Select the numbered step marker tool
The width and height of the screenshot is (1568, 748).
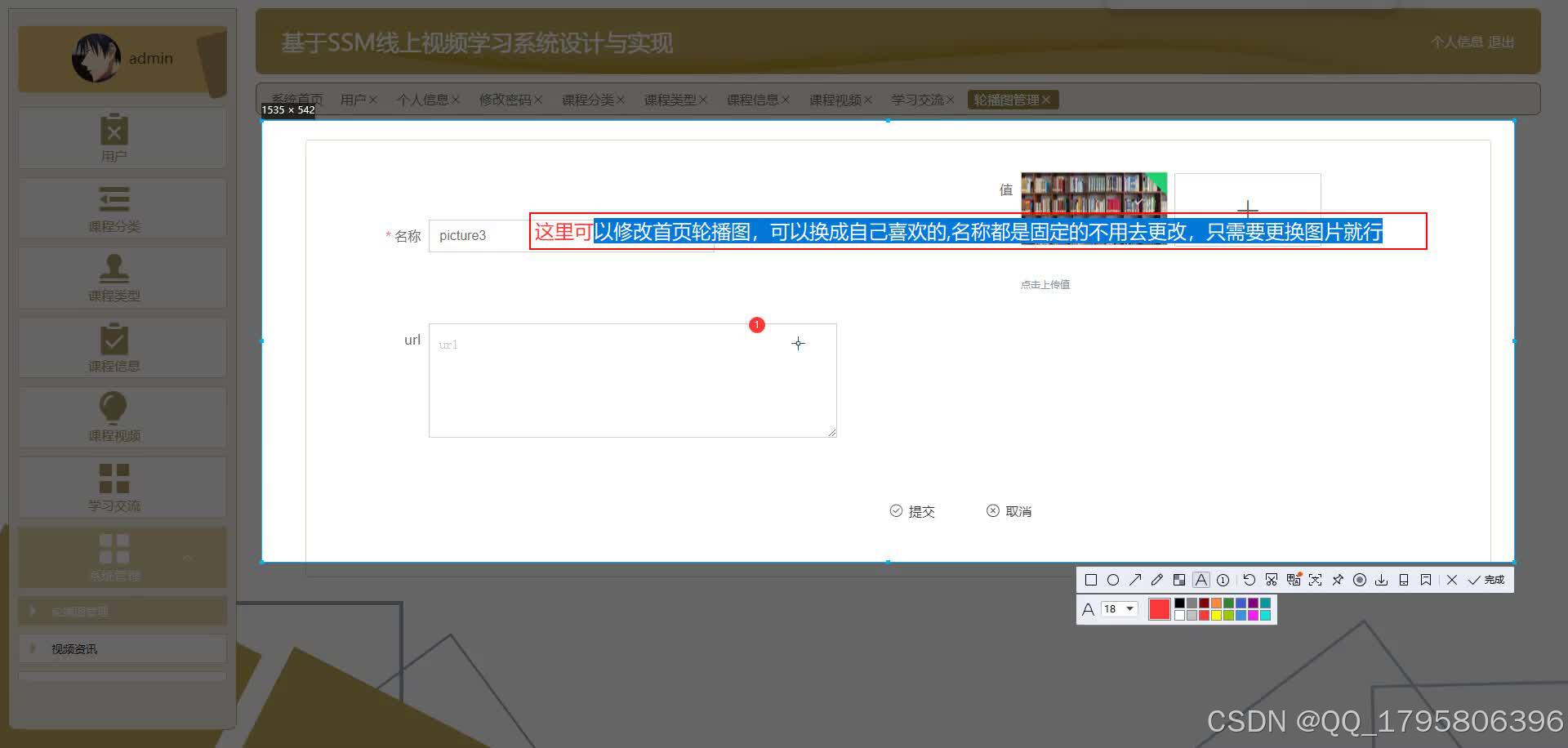coord(1223,580)
